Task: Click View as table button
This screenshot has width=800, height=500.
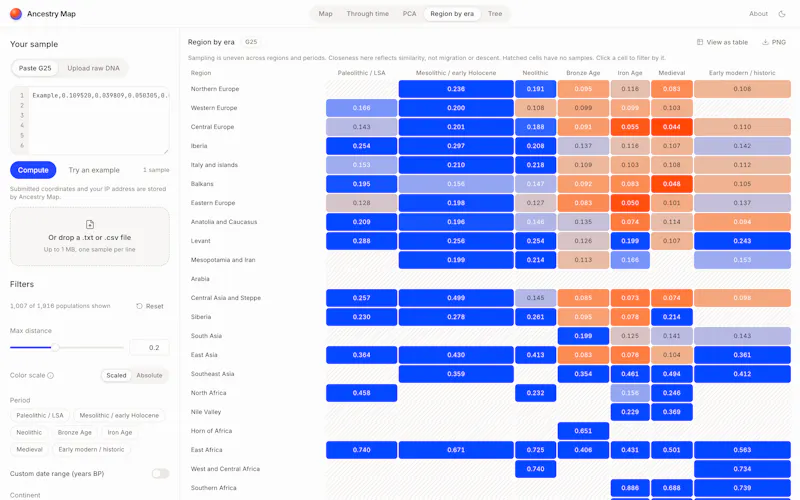Action: pyautogui.click(x=722, y=42)
